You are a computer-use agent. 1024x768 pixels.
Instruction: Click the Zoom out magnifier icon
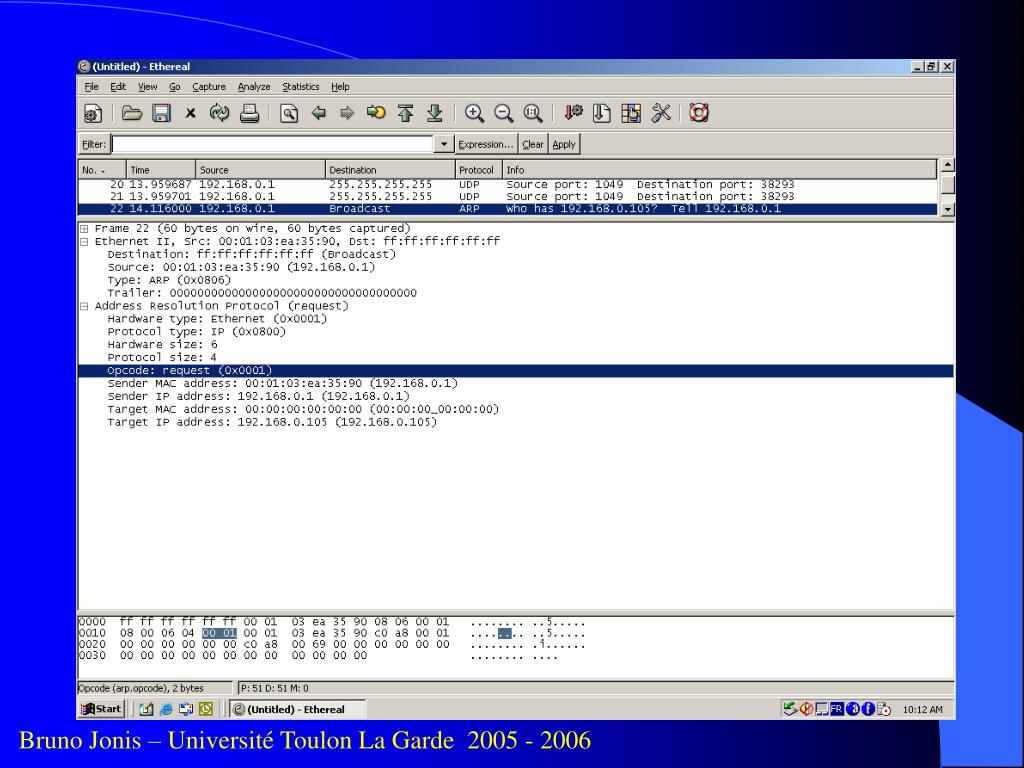tap(504, 114)
